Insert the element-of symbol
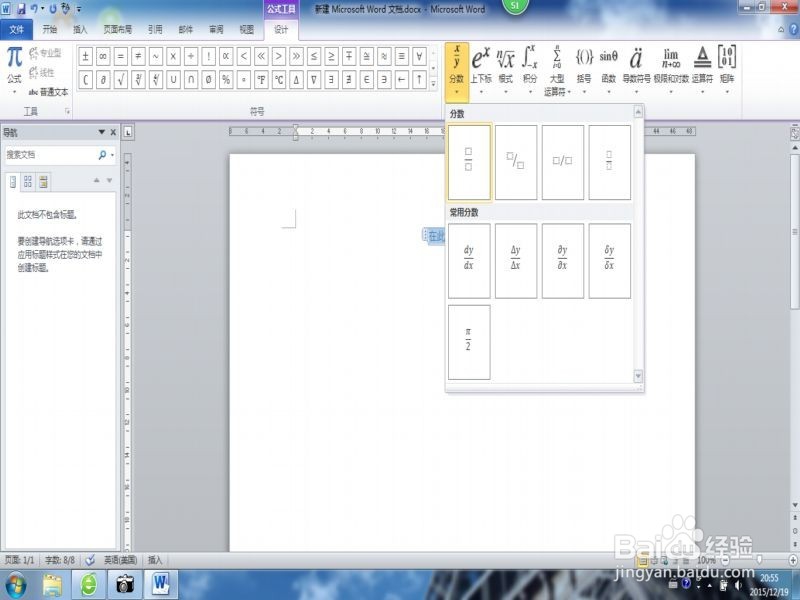800x600 pixels. pyautogui.click(x=366, y=80)
